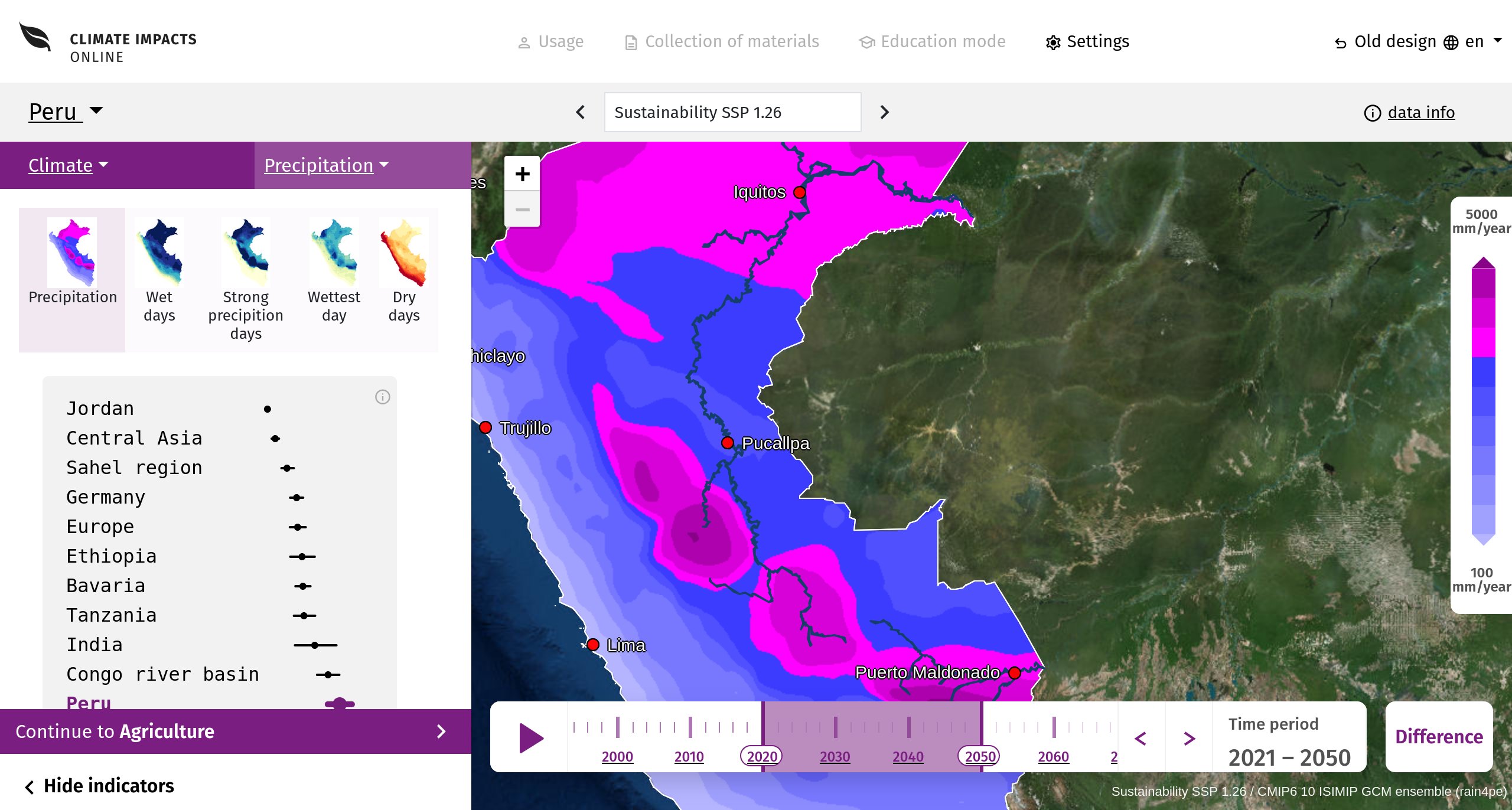Click the precipitation color legend bar
This screenshot has height=810, width=1512.
[1483, 401]
